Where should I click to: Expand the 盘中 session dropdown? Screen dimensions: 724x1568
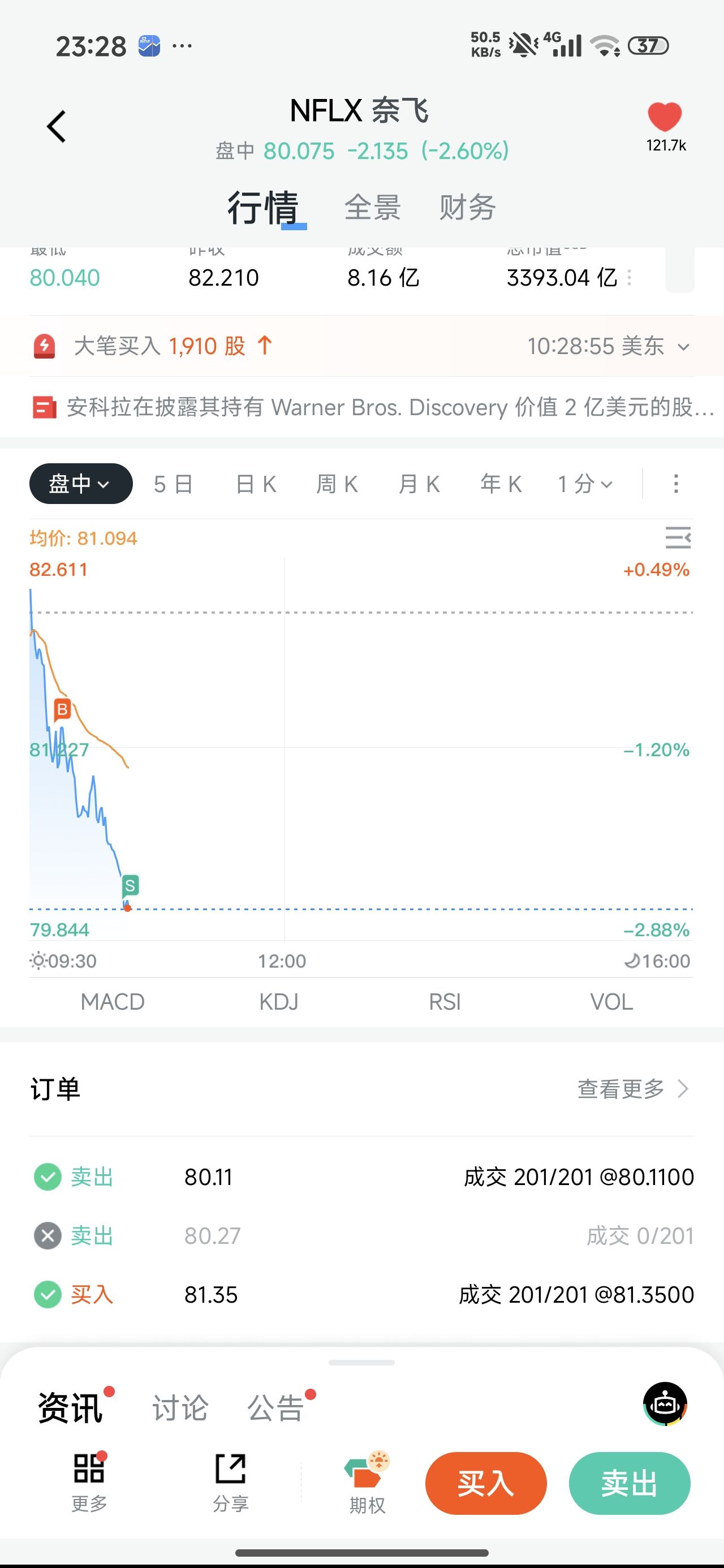pyautogui.click(x=80, y=484)
